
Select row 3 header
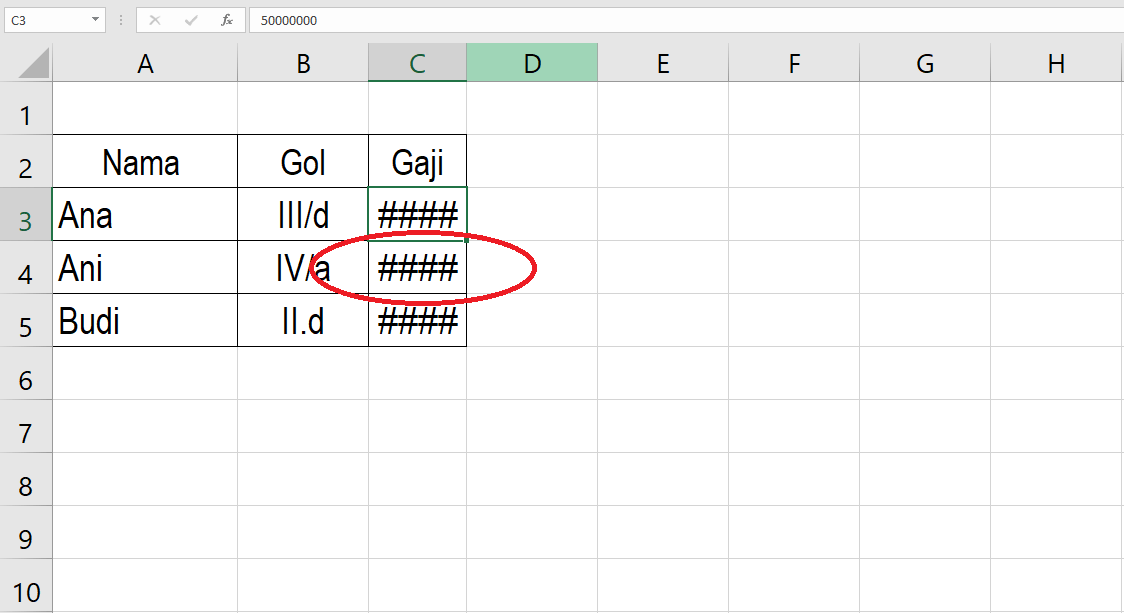tap(26, 219)
